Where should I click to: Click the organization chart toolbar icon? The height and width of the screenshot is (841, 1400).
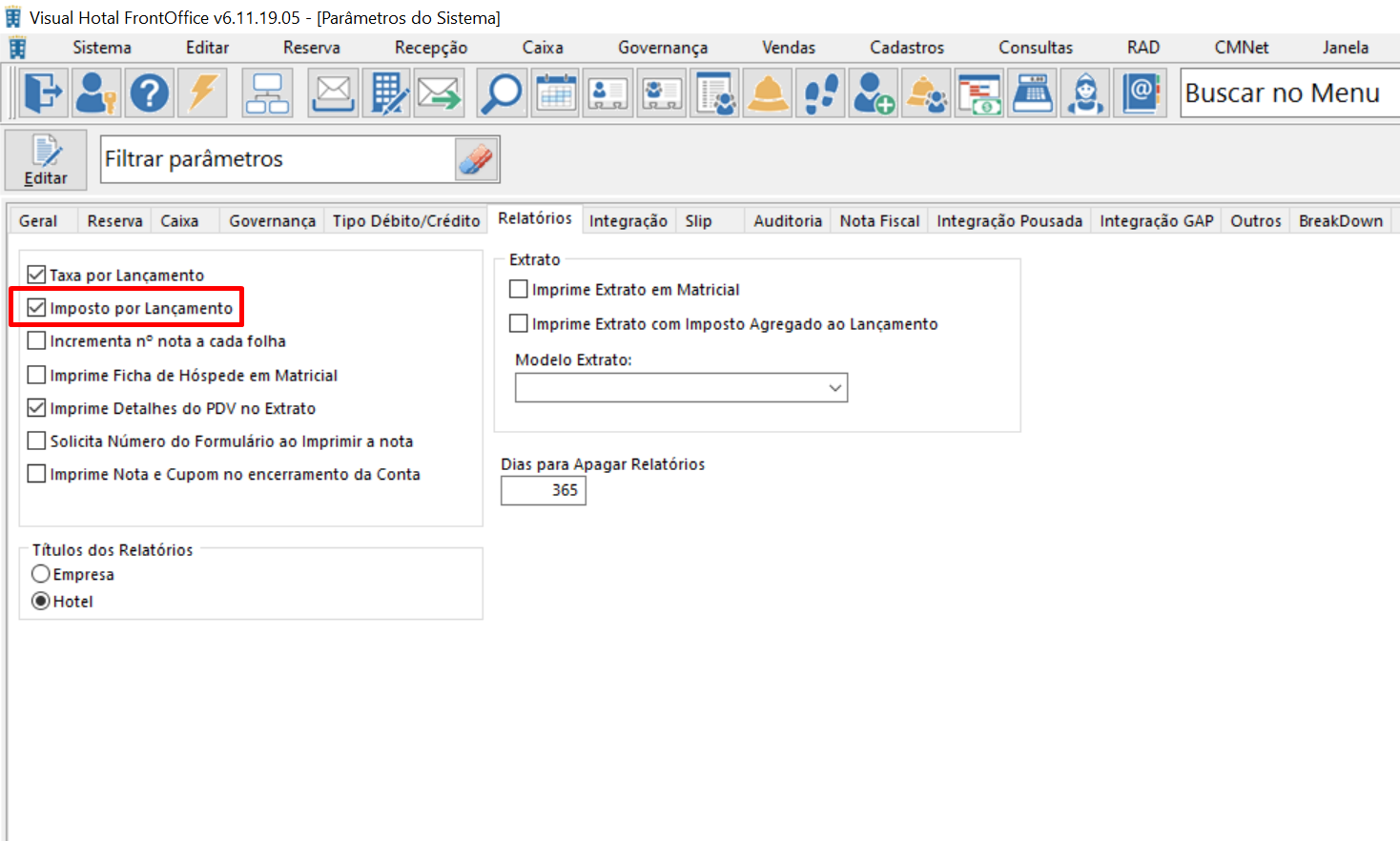(267, 93)
